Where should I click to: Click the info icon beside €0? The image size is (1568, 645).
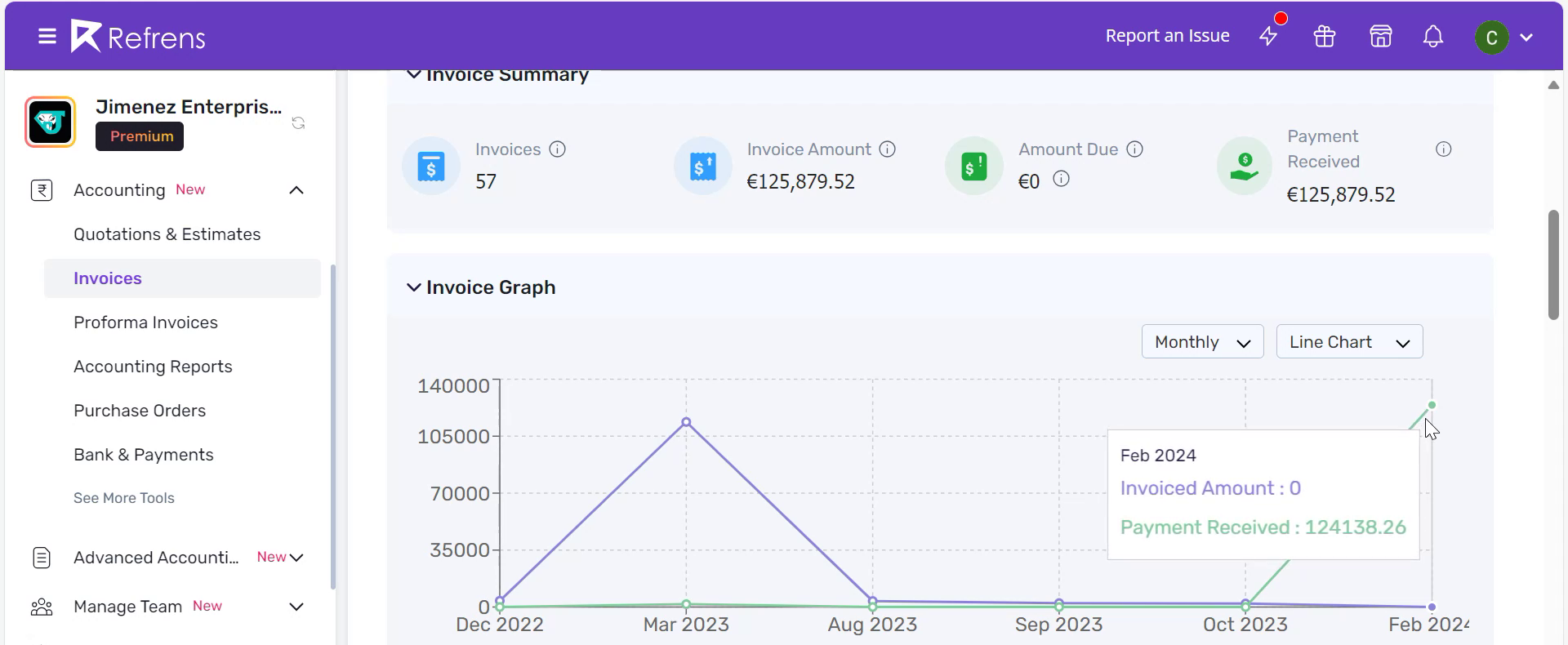pos(1061,179)
